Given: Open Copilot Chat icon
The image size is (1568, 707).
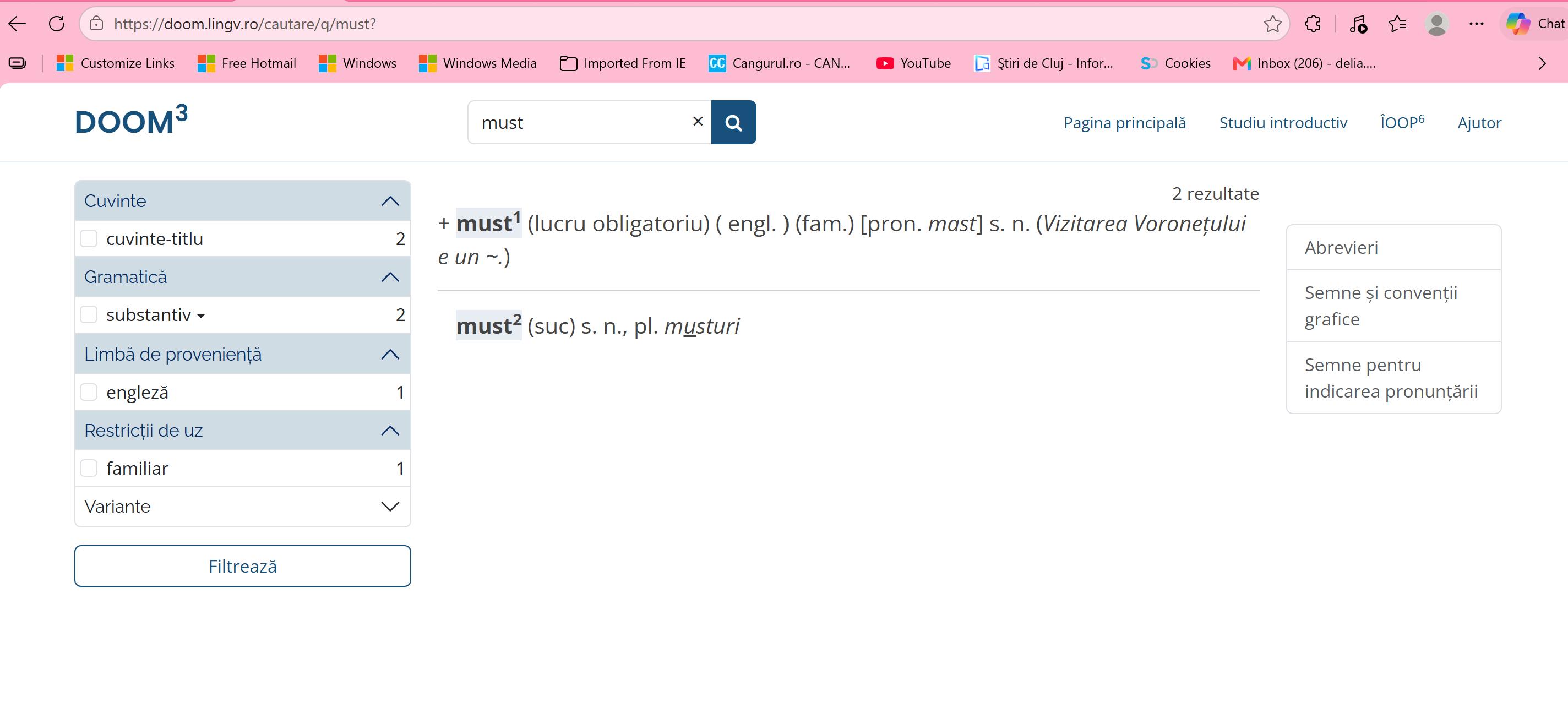Looking at the screenshot, I should pyautogui.click(x=1534, y=24).
